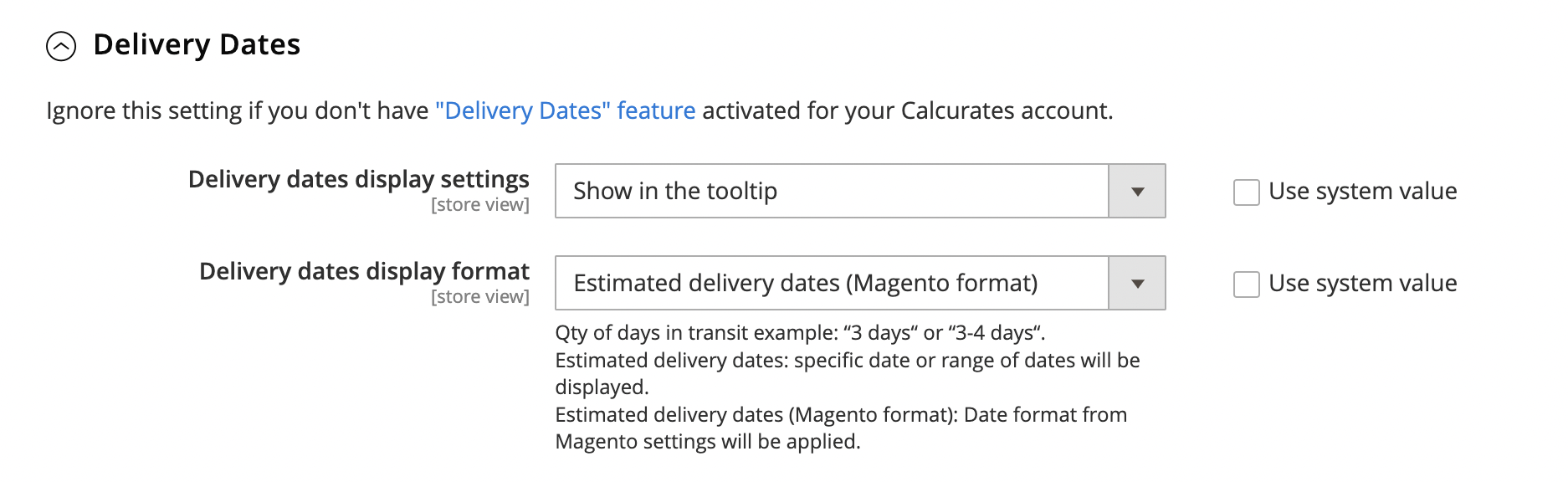Enable Use system value for display format
This screenshot has width=1568, height=482.
1247,284
